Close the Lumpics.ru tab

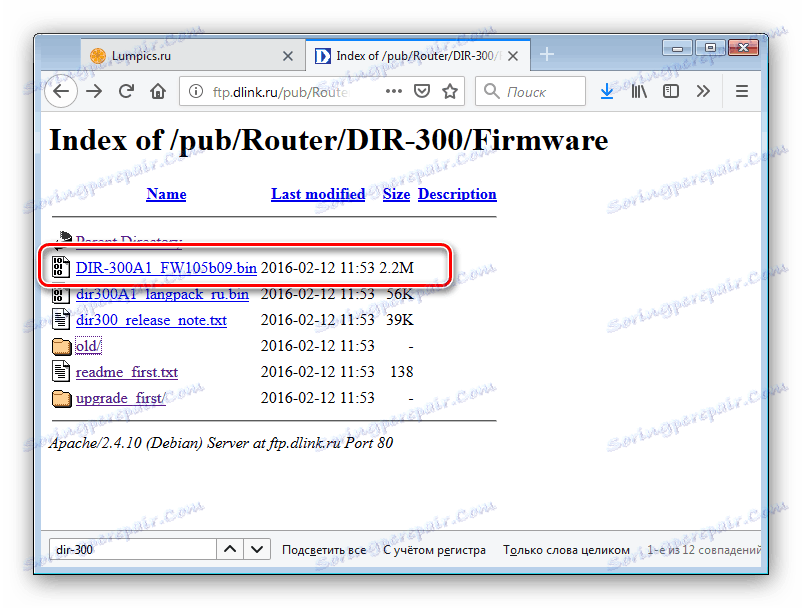tap(288, 56)
